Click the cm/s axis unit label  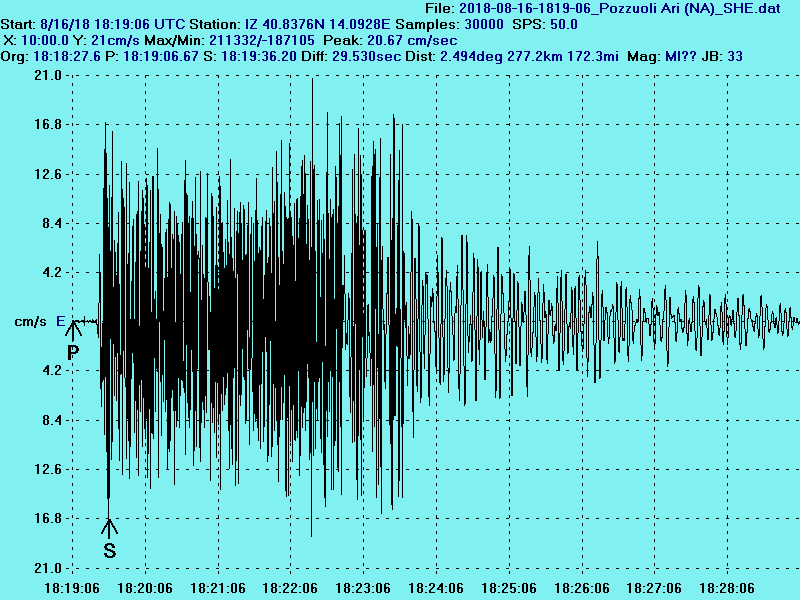pos(30,321)
